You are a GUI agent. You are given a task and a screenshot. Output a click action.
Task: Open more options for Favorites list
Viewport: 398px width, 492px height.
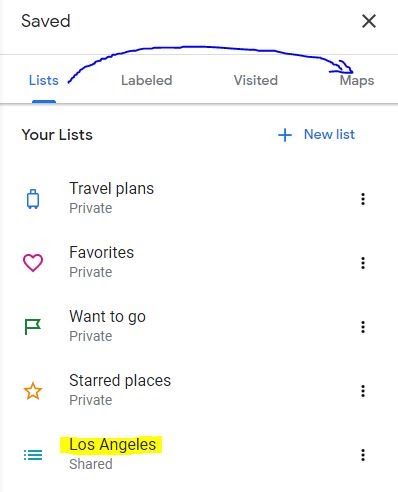pyautogui.click(x=363, y=263)
